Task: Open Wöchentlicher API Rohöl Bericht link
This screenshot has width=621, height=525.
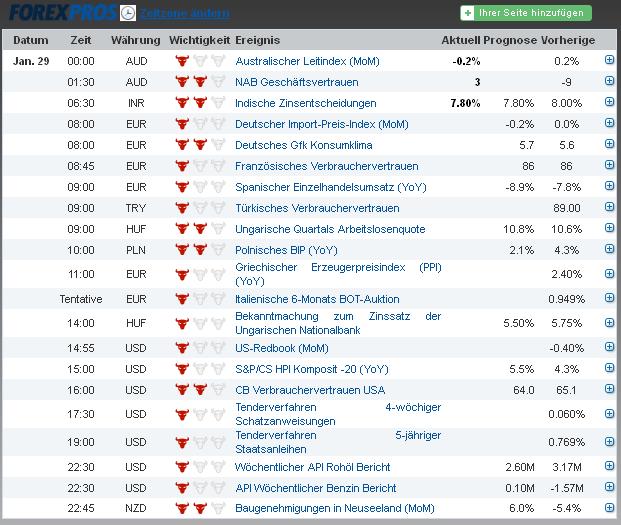Action: [313, 467]
